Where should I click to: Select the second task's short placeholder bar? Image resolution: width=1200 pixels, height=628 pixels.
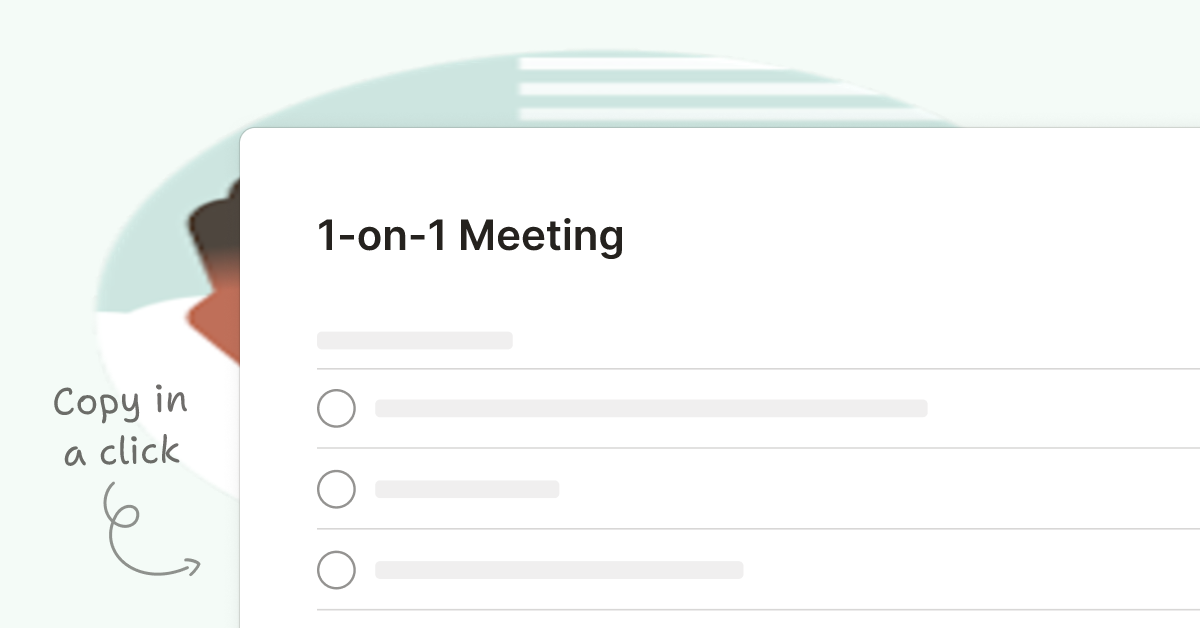467,489
